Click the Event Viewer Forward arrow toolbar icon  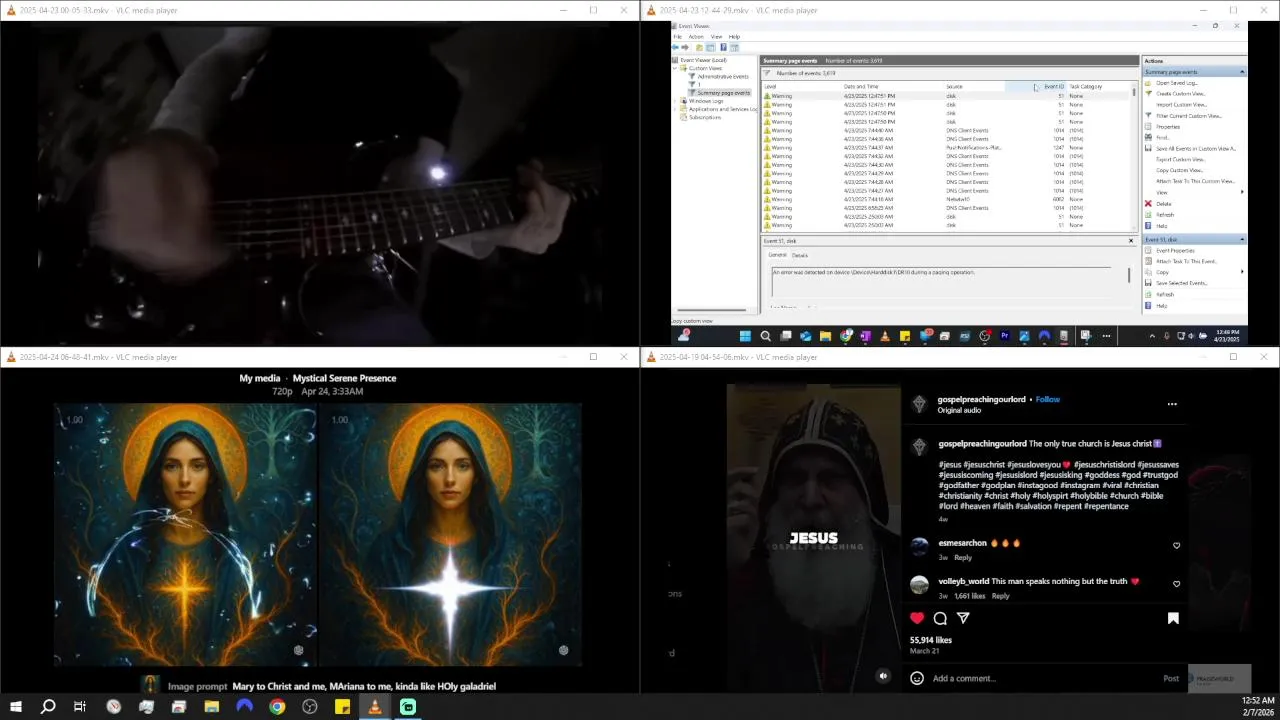tap(686, 47)
